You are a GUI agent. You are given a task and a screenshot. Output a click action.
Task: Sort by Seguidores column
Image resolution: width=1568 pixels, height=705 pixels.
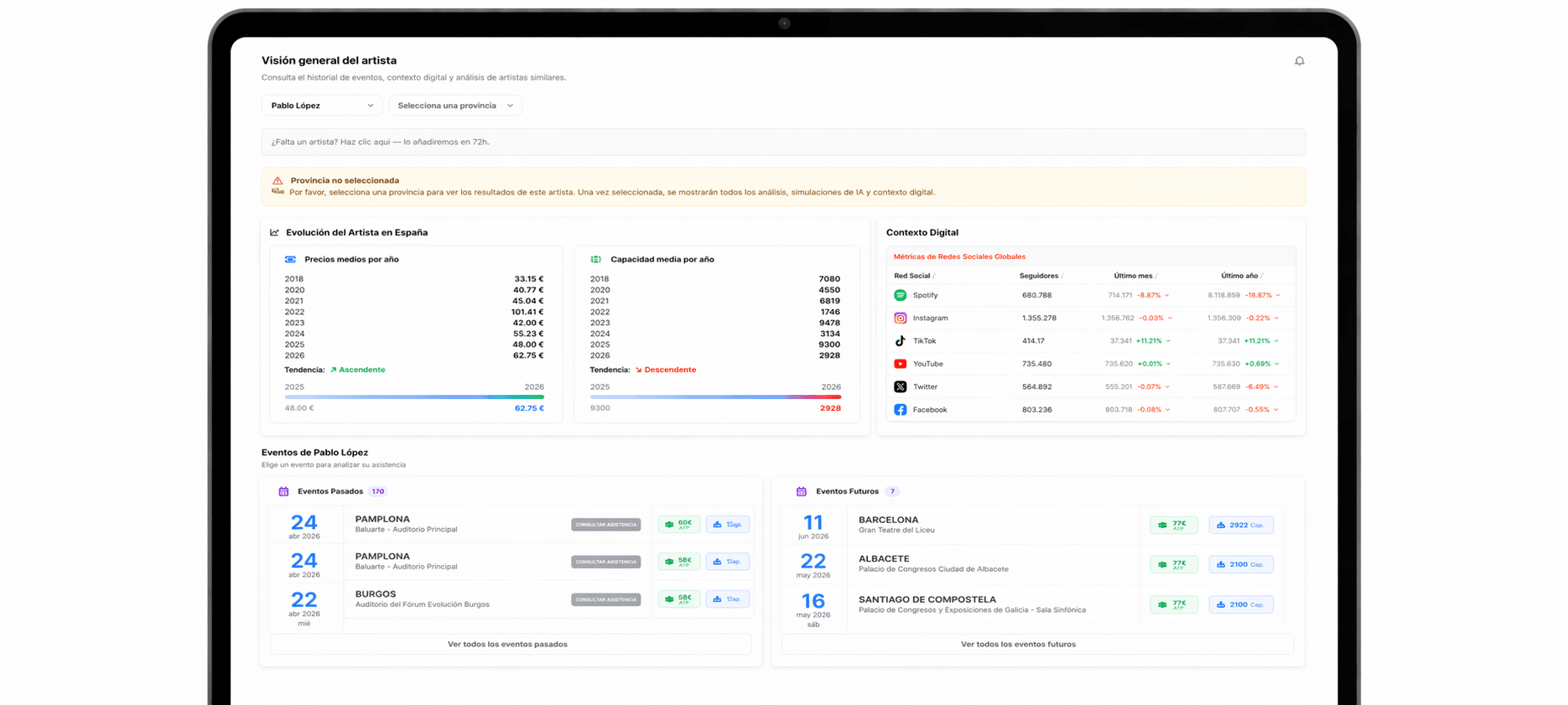(x=1041, y=276)
